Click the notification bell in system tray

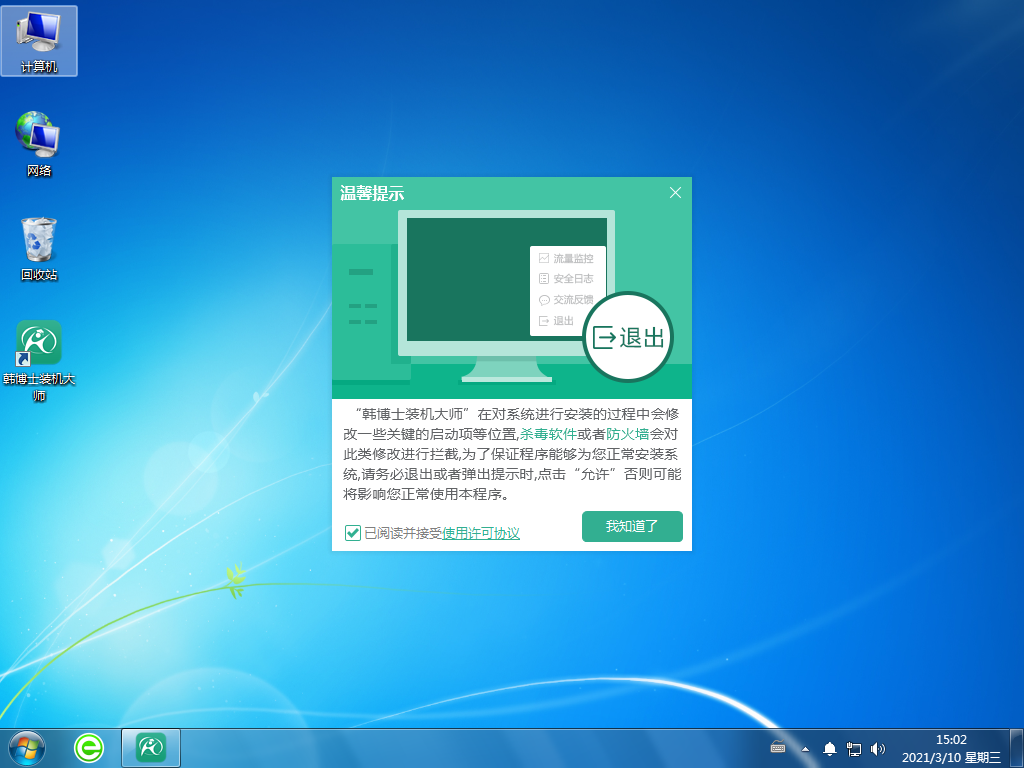pos(830,748)
